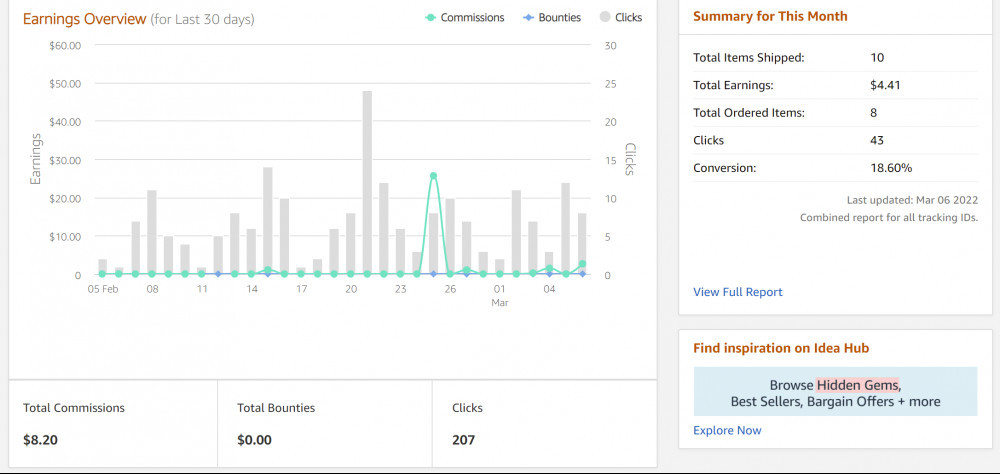1000x474 pixels.
Task: Click the first gray bar above 05 Feb
Action: (x=102, y=266)
